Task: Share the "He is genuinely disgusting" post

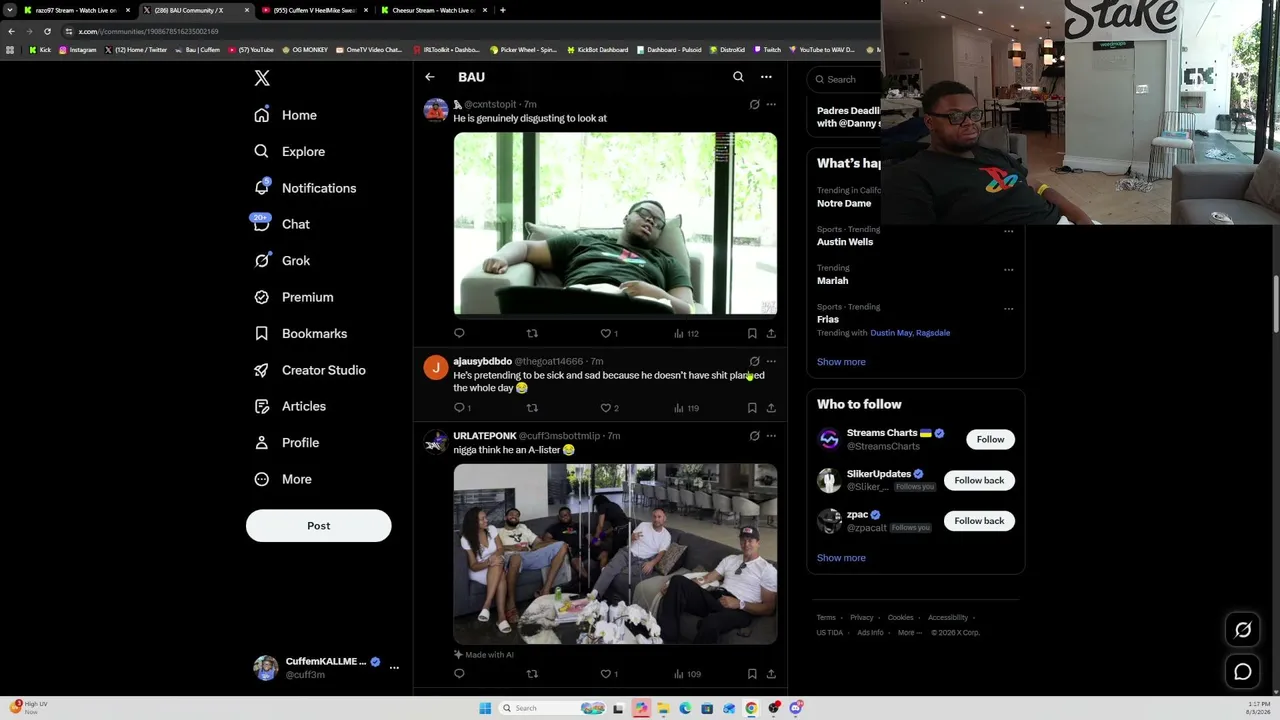Action: 771,333
